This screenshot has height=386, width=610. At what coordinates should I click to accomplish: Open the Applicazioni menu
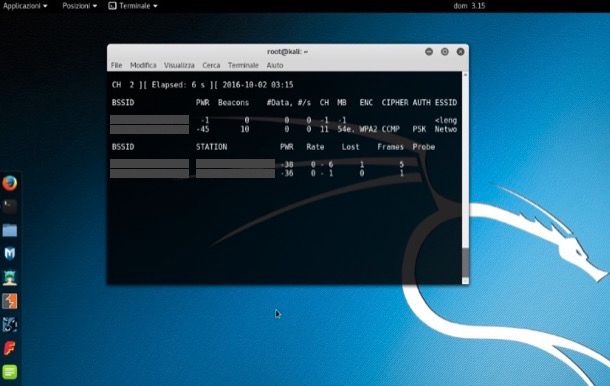(x=25, y=6)
